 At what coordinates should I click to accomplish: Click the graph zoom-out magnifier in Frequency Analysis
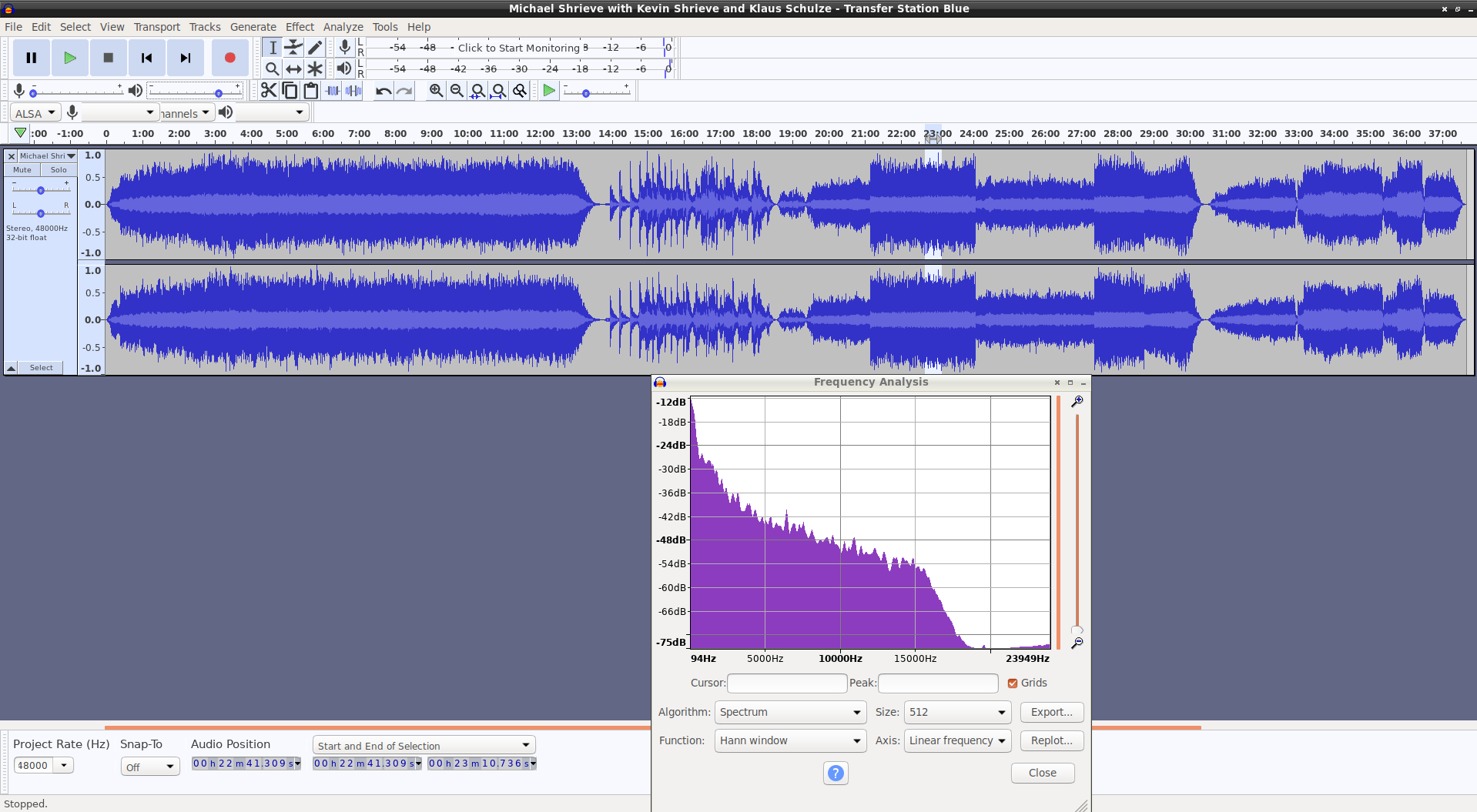[x=1077, y=643]
